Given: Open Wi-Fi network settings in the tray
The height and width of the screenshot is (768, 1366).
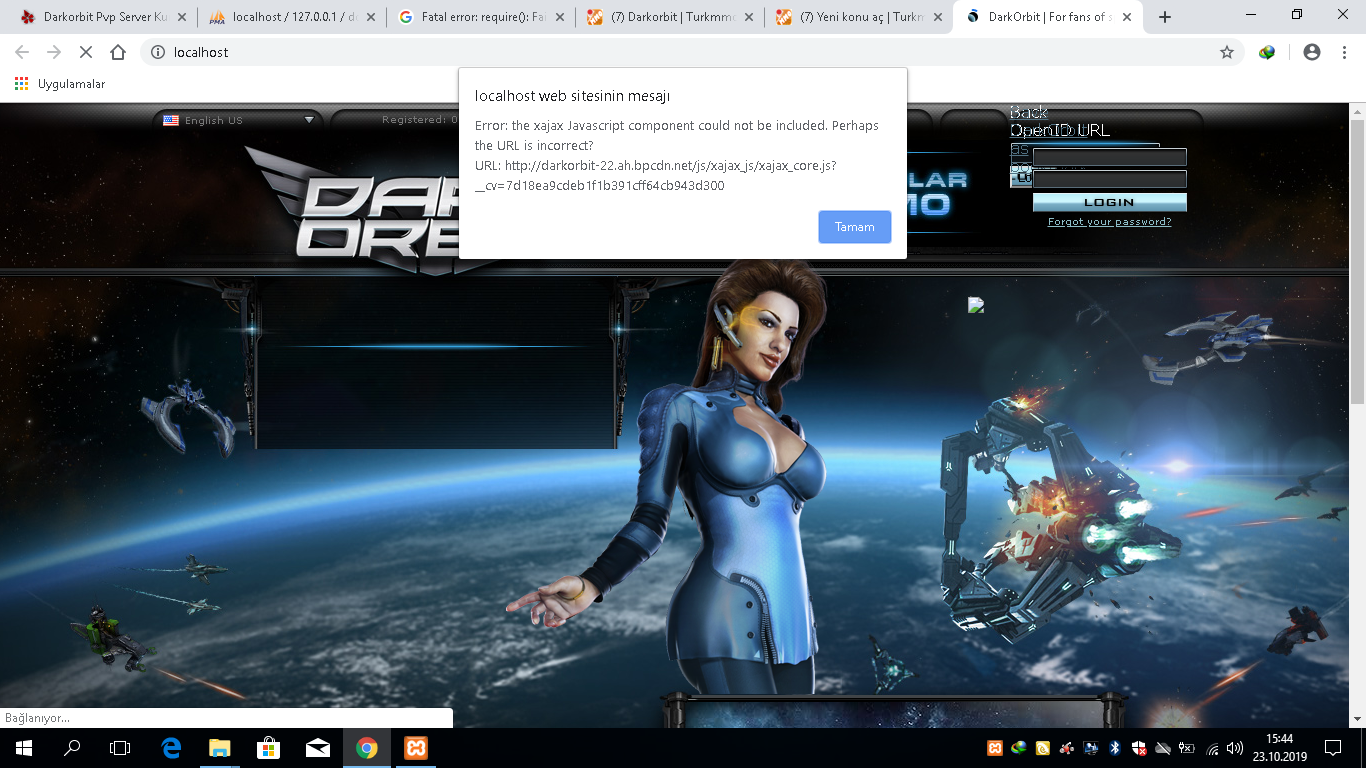Looking at the screenshot, I should point(1213,748).
